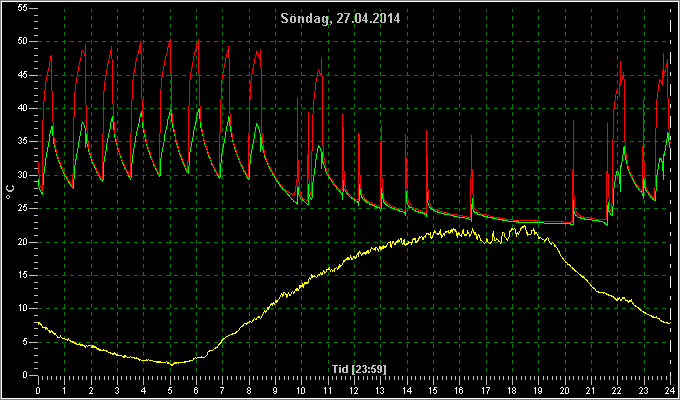Screen dimensions: 680x400
Task: Click the 30 value on temperature axis
Action: (x=23, y=175)
